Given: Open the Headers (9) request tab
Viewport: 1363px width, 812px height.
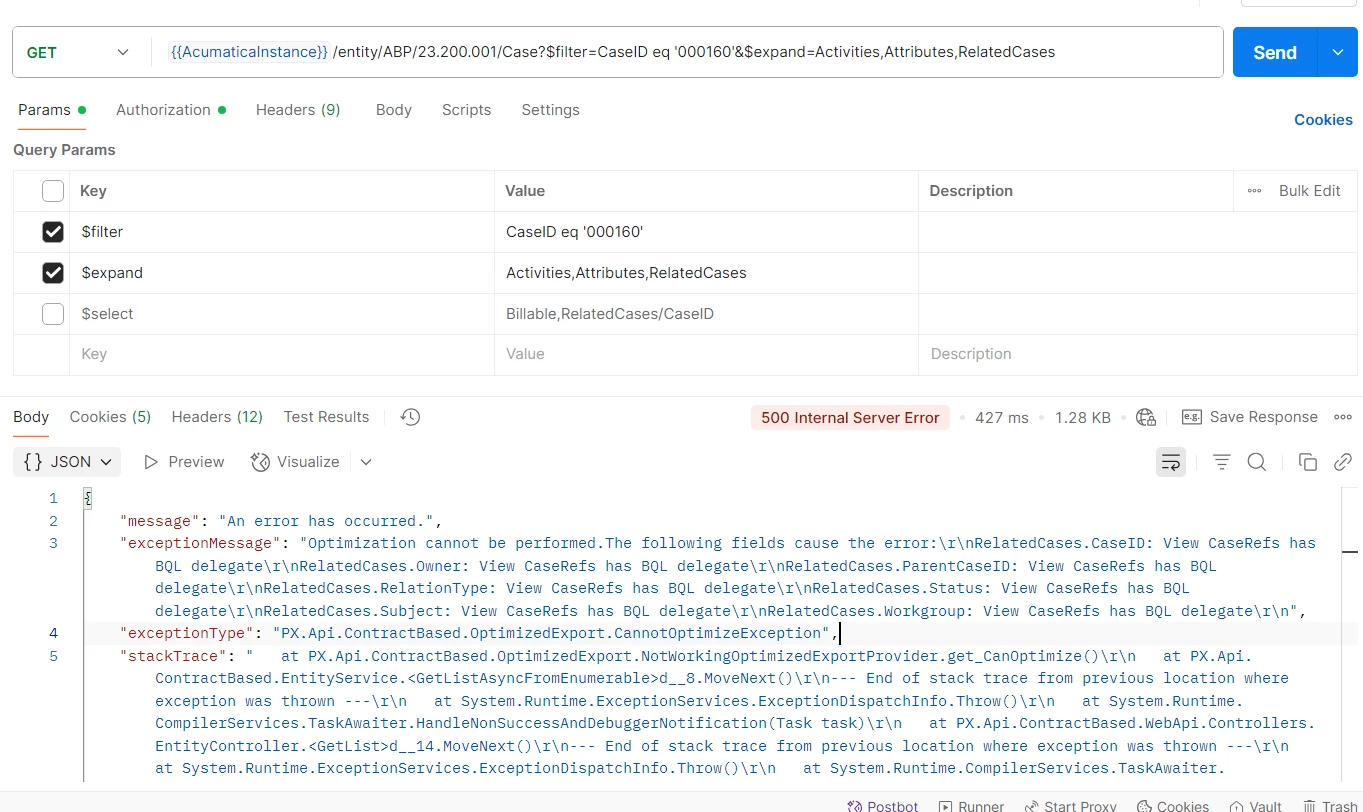Looking at the screenshot, I should pyautogui.click(x=298, y=110).
